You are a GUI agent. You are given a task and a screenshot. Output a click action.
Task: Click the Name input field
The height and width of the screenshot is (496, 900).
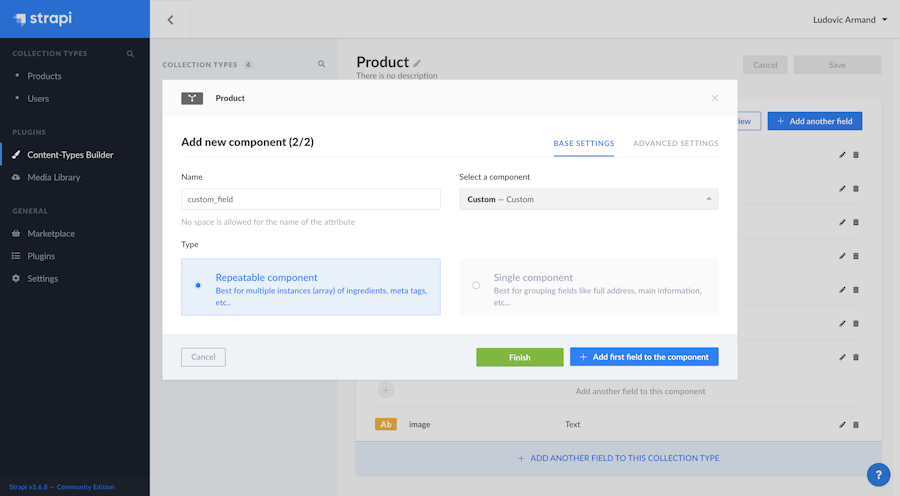[x=311, y=199]
